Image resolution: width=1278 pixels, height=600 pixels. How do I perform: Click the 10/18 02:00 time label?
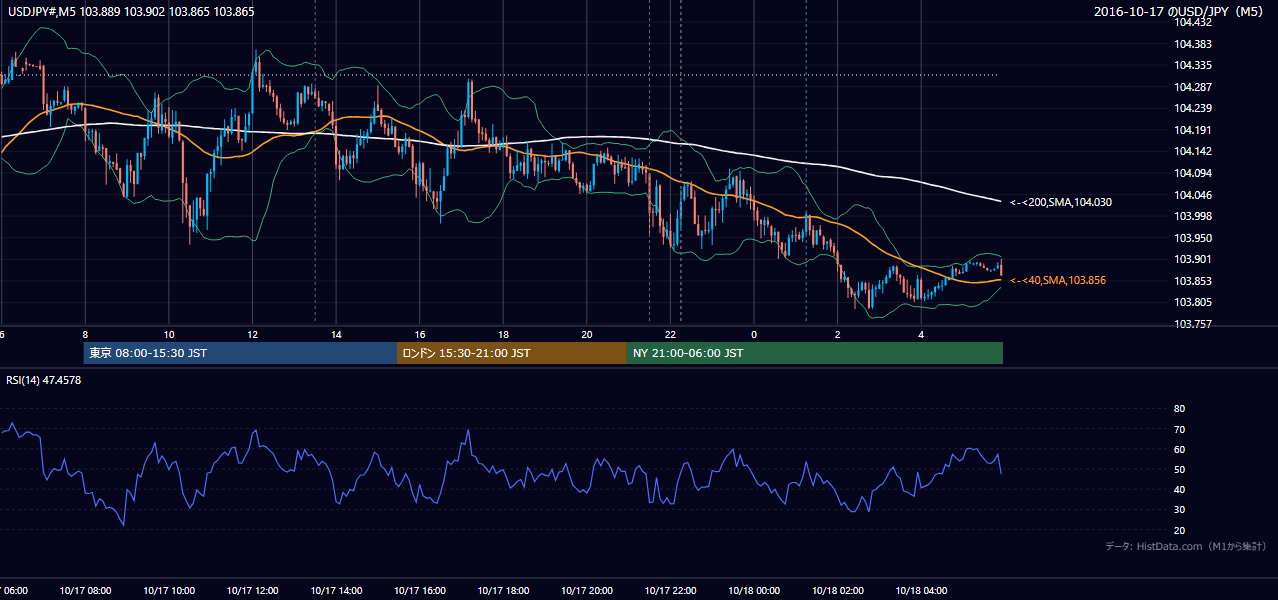click(838, 591)
